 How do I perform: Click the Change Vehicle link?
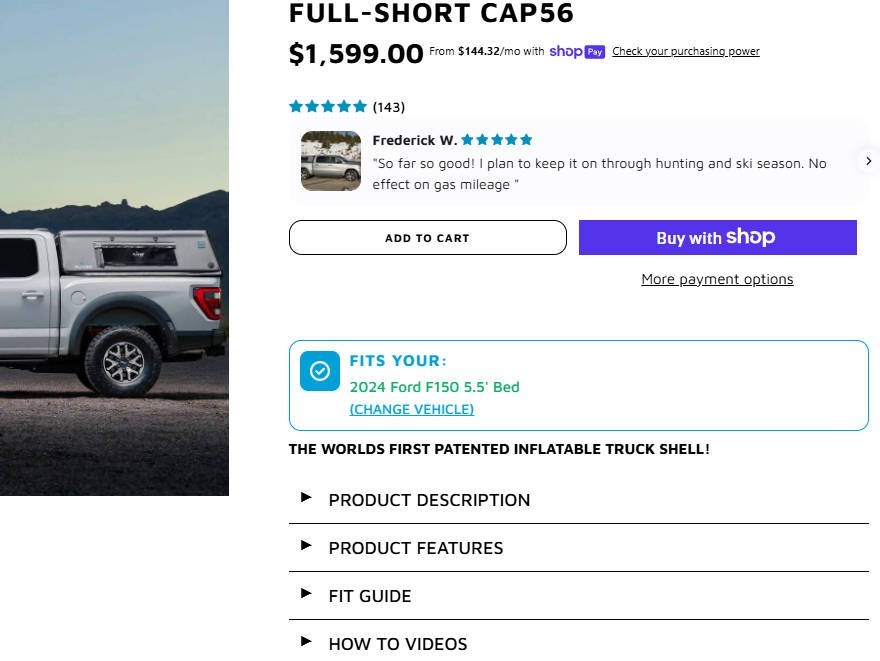tap(411, 409)
